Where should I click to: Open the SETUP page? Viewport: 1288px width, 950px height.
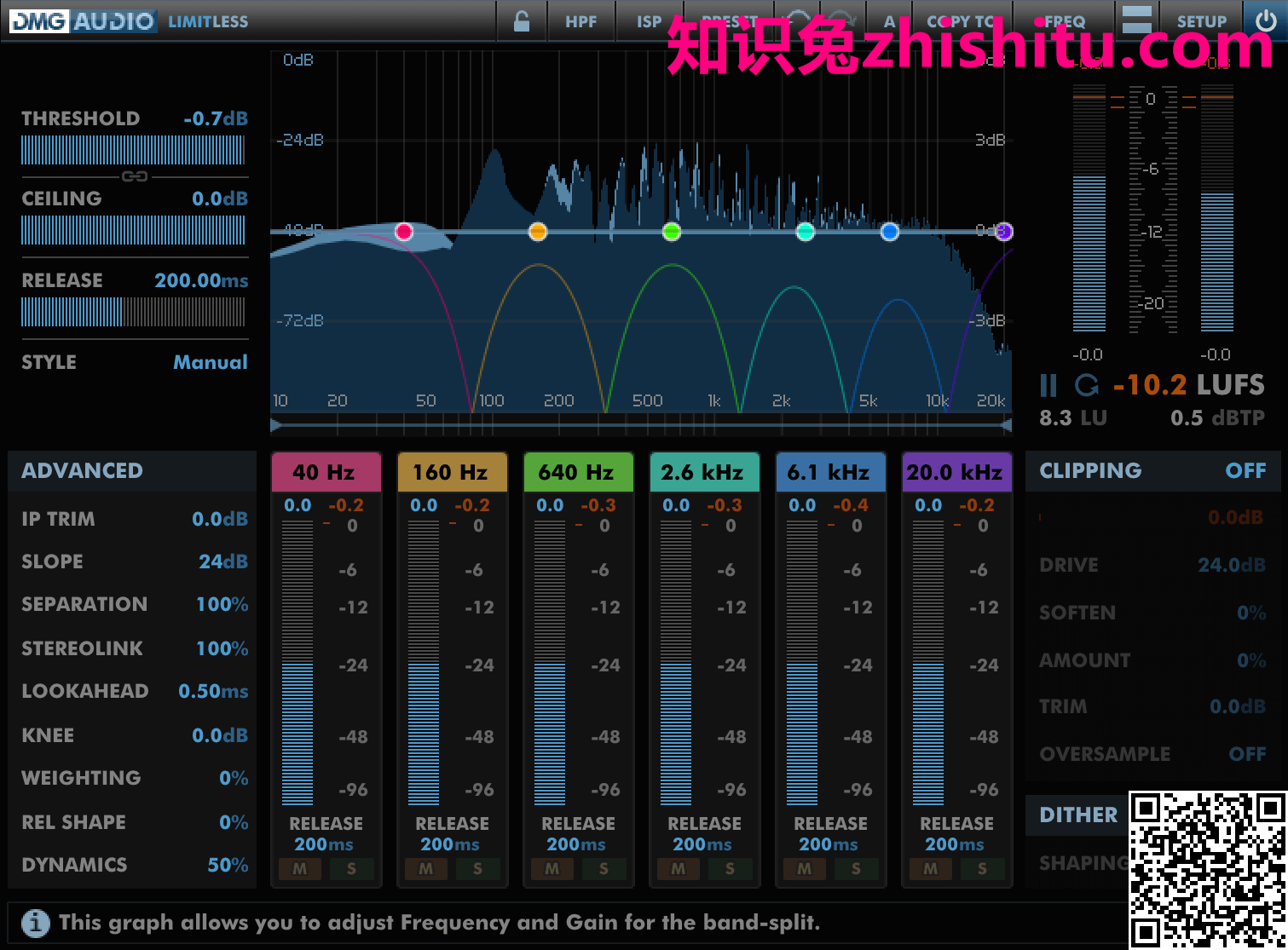tap(1202, 21)
